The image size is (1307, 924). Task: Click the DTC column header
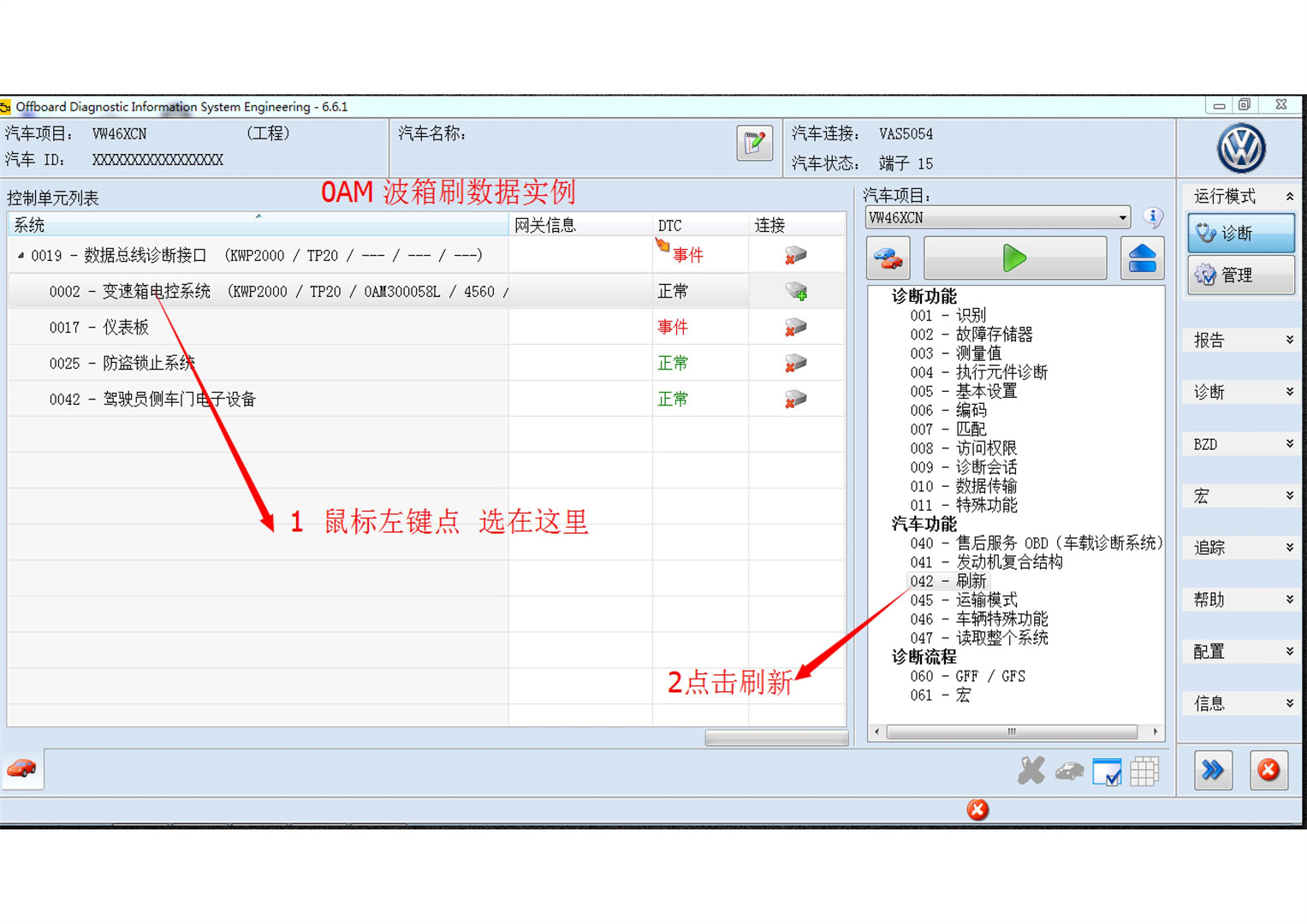coord(700,225)
